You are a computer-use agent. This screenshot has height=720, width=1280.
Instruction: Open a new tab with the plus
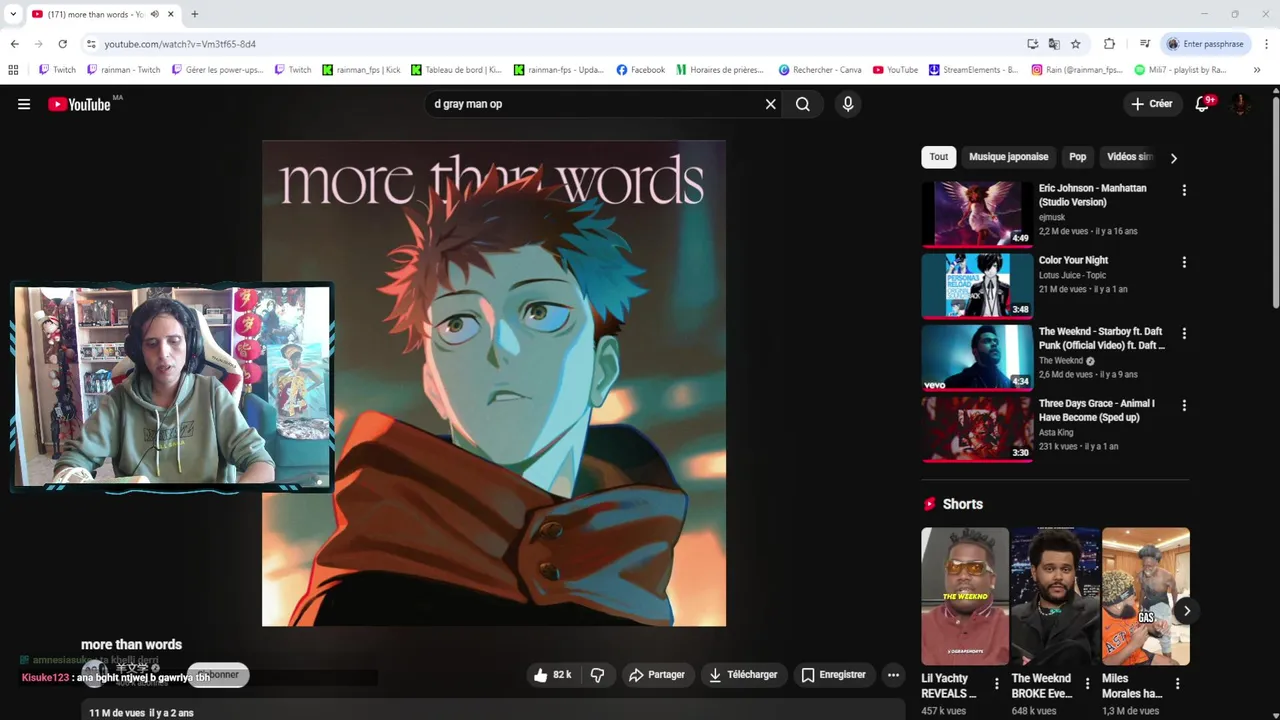[194, 14]
